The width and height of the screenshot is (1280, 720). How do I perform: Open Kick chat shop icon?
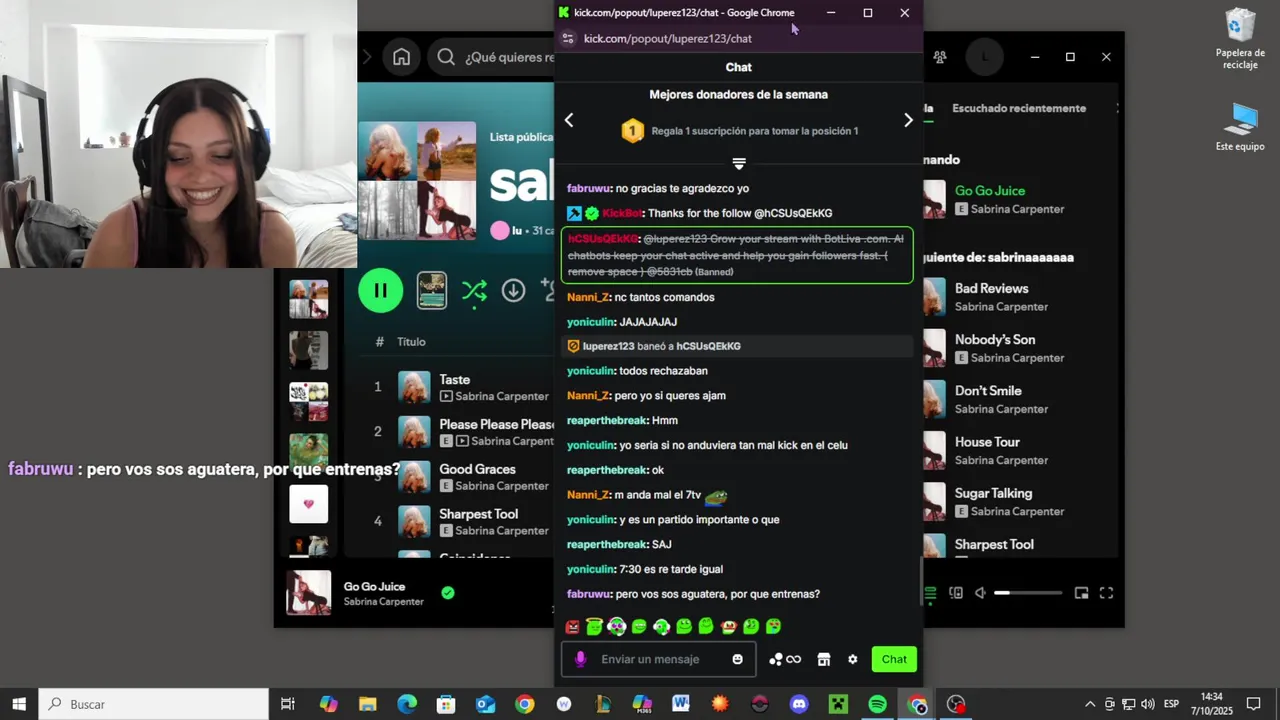pos(824,659)
